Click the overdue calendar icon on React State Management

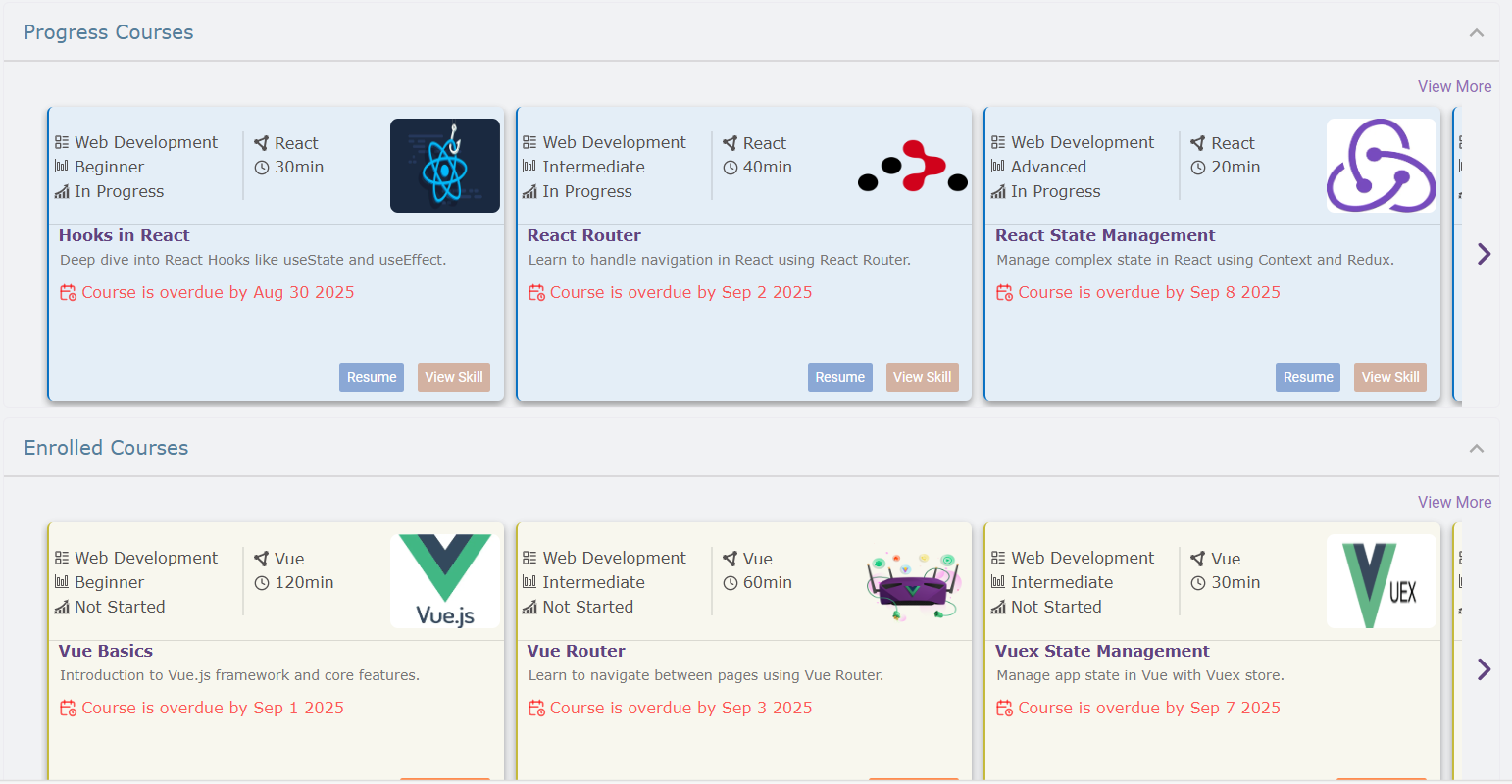click(x=1005, y=292)
